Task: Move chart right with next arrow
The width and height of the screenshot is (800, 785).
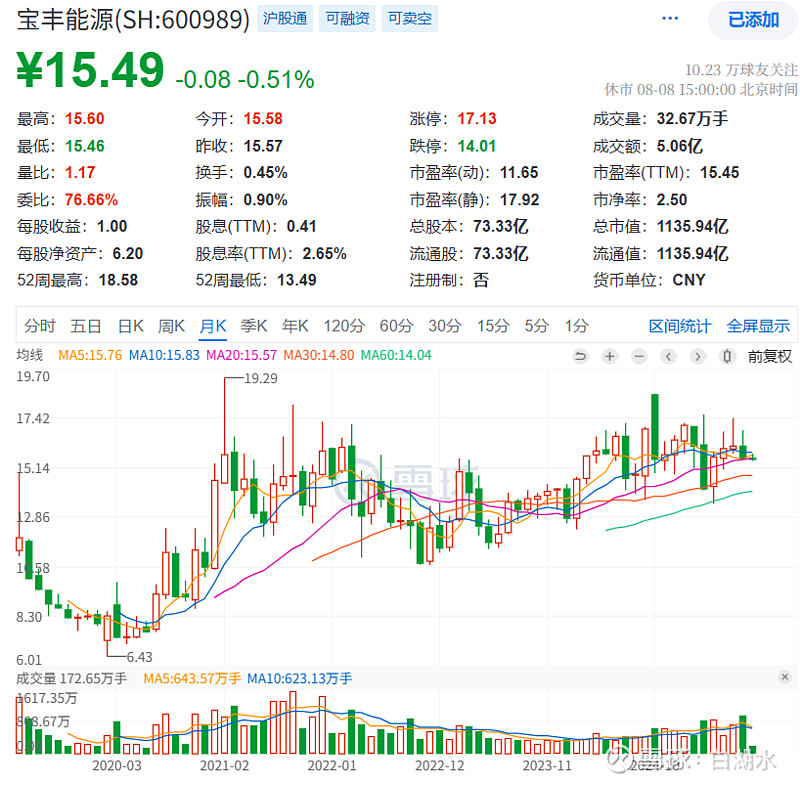Action: [x=697, y=356]
